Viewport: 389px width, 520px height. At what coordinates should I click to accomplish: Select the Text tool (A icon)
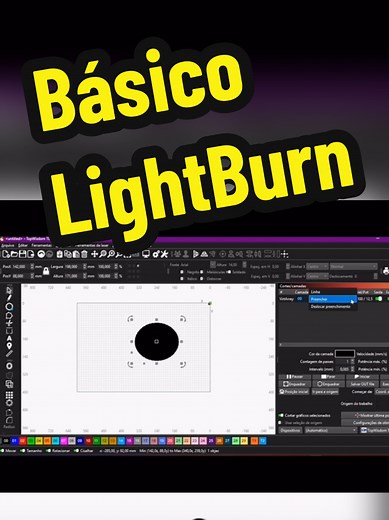pos(9,338)
